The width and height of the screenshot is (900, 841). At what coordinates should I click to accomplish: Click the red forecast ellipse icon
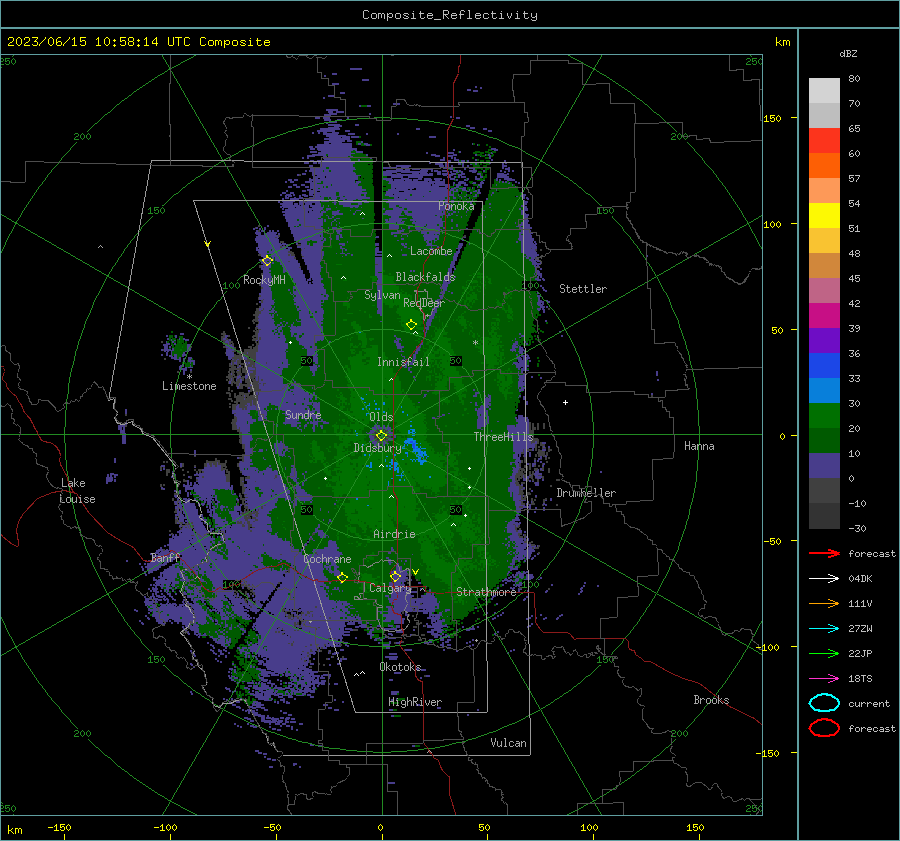[824, 728]
